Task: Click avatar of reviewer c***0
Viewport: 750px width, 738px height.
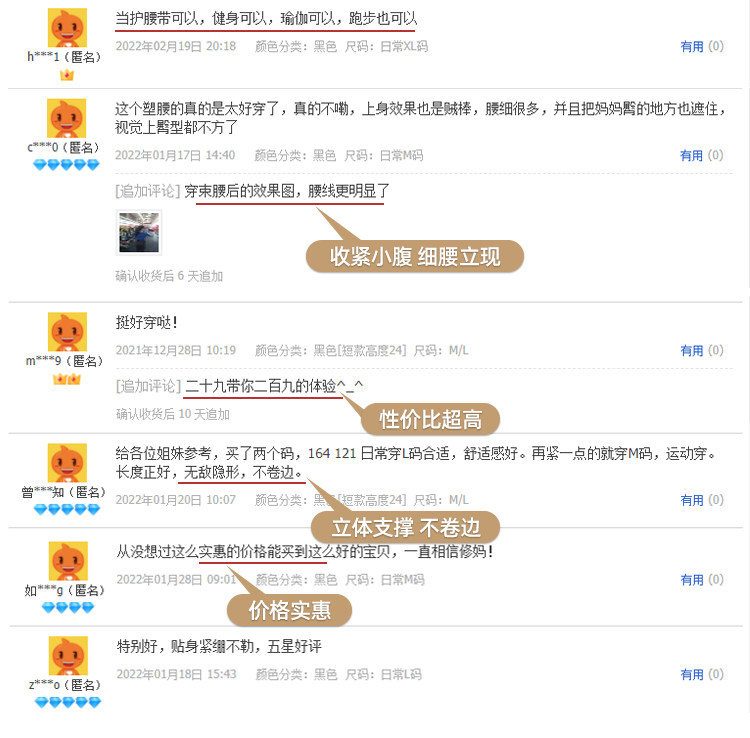Action: [x=66, y=118]
